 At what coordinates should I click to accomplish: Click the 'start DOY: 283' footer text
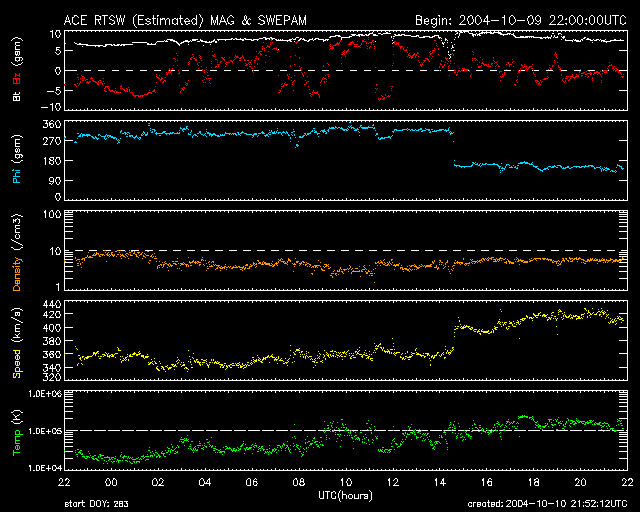coord(96,504)
